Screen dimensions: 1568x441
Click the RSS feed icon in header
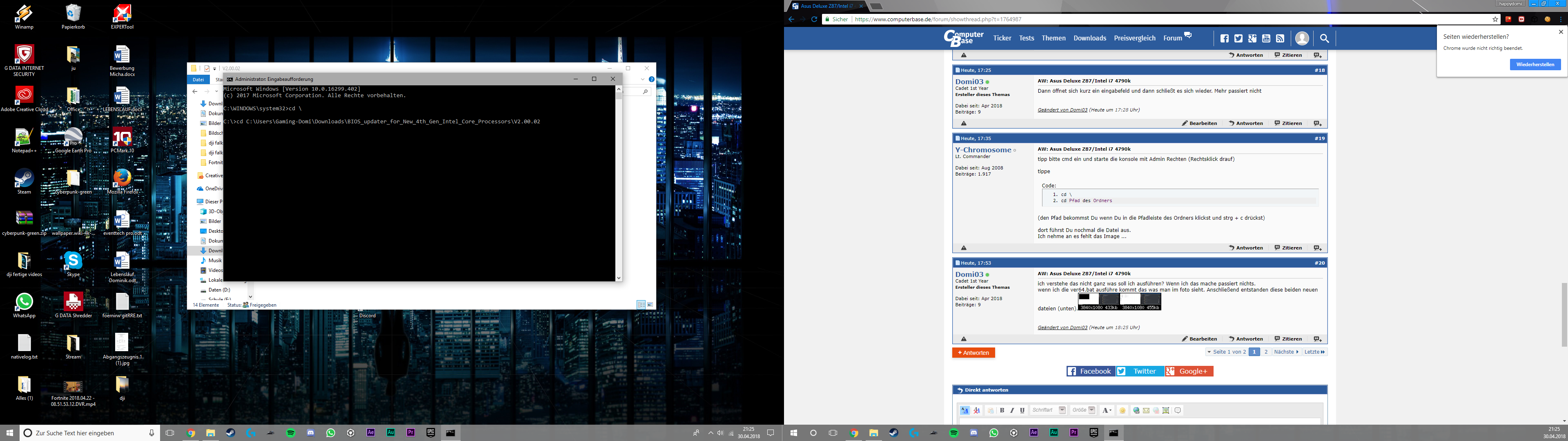pyautogui.click(x=1280, y=38)
